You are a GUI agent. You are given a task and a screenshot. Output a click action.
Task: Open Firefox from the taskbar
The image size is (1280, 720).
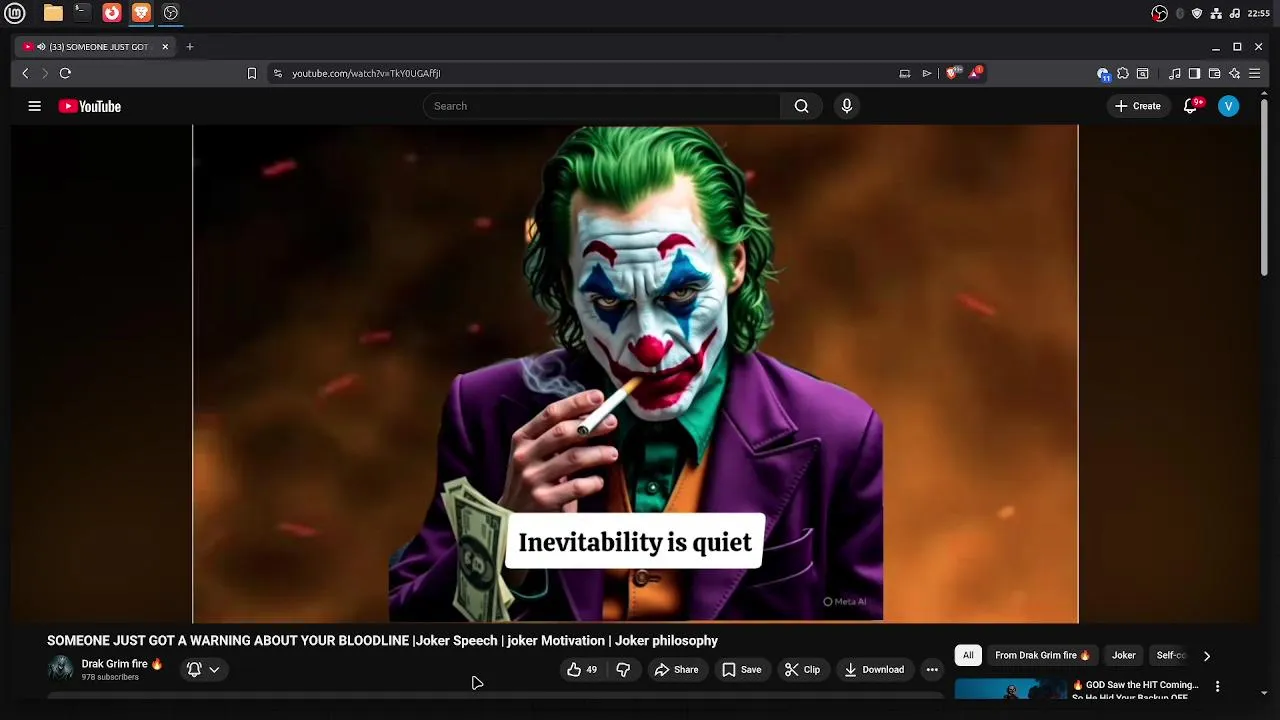pos(112,13)
